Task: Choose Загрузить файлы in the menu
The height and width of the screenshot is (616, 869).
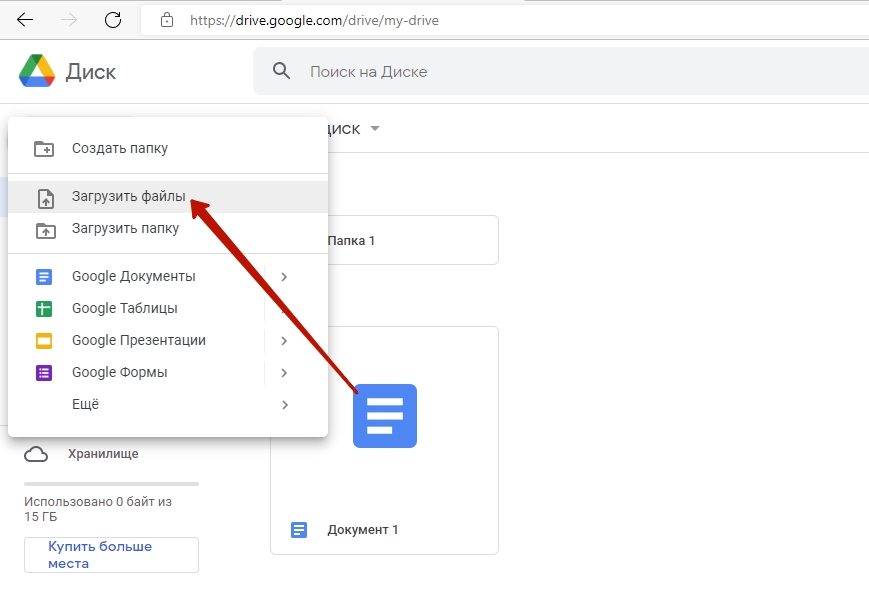Action: tap(168, 197)
